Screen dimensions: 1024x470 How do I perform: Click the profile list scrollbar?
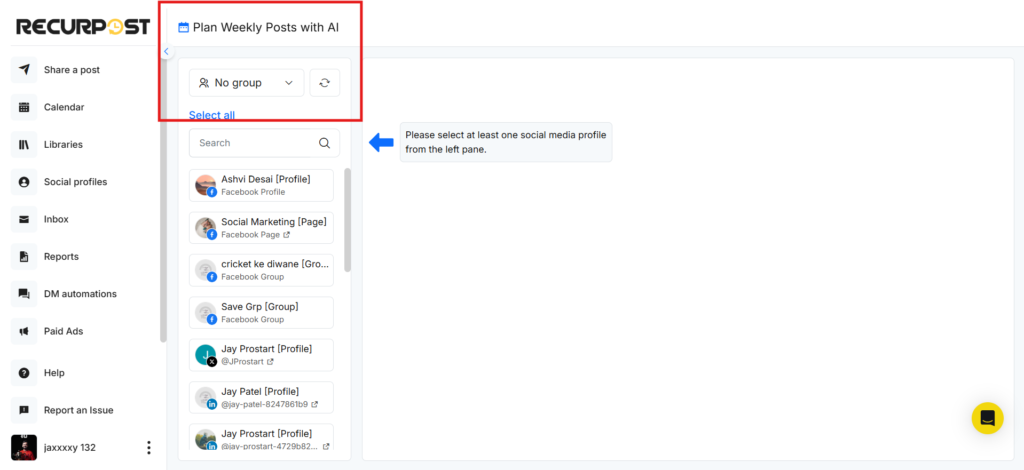pyautogui.click(x=347, y=220)
